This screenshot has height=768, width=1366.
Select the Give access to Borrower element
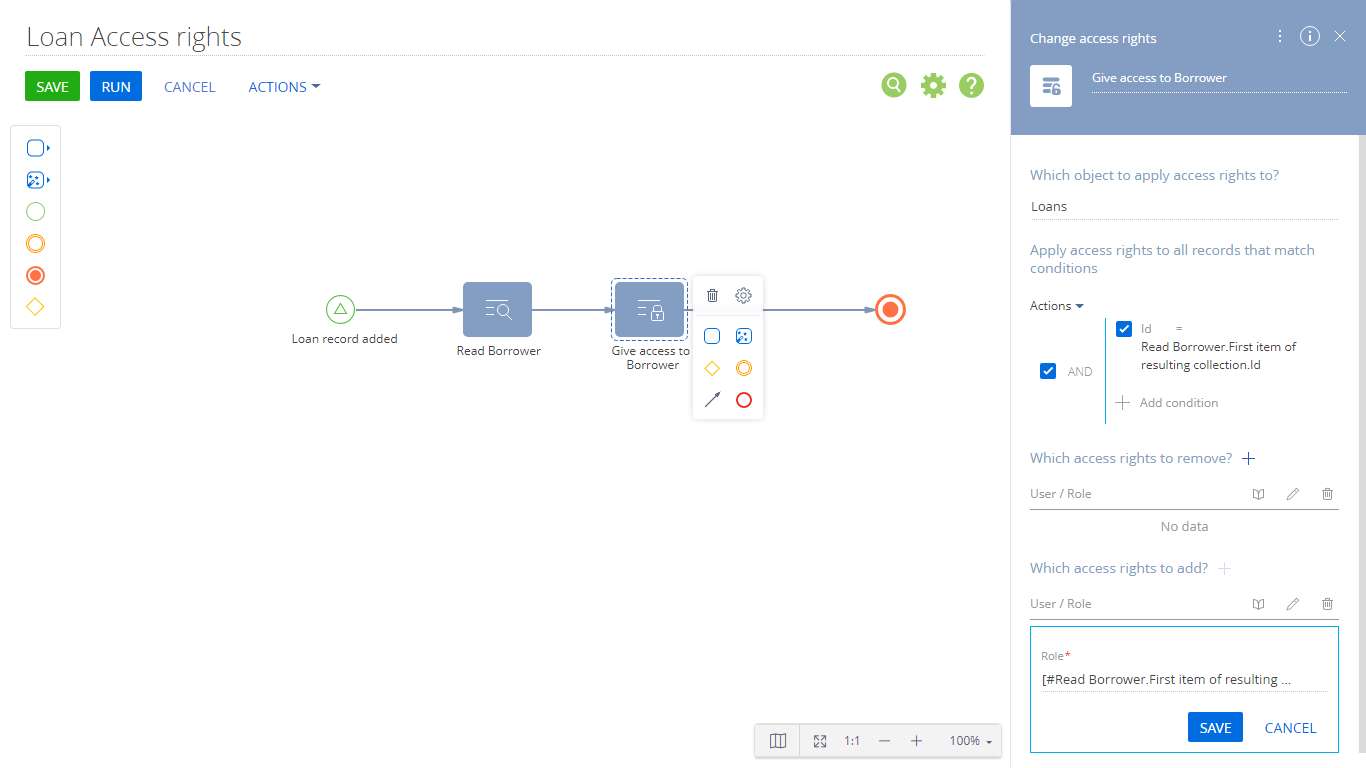pyautogui.click(x=649, y=310)
